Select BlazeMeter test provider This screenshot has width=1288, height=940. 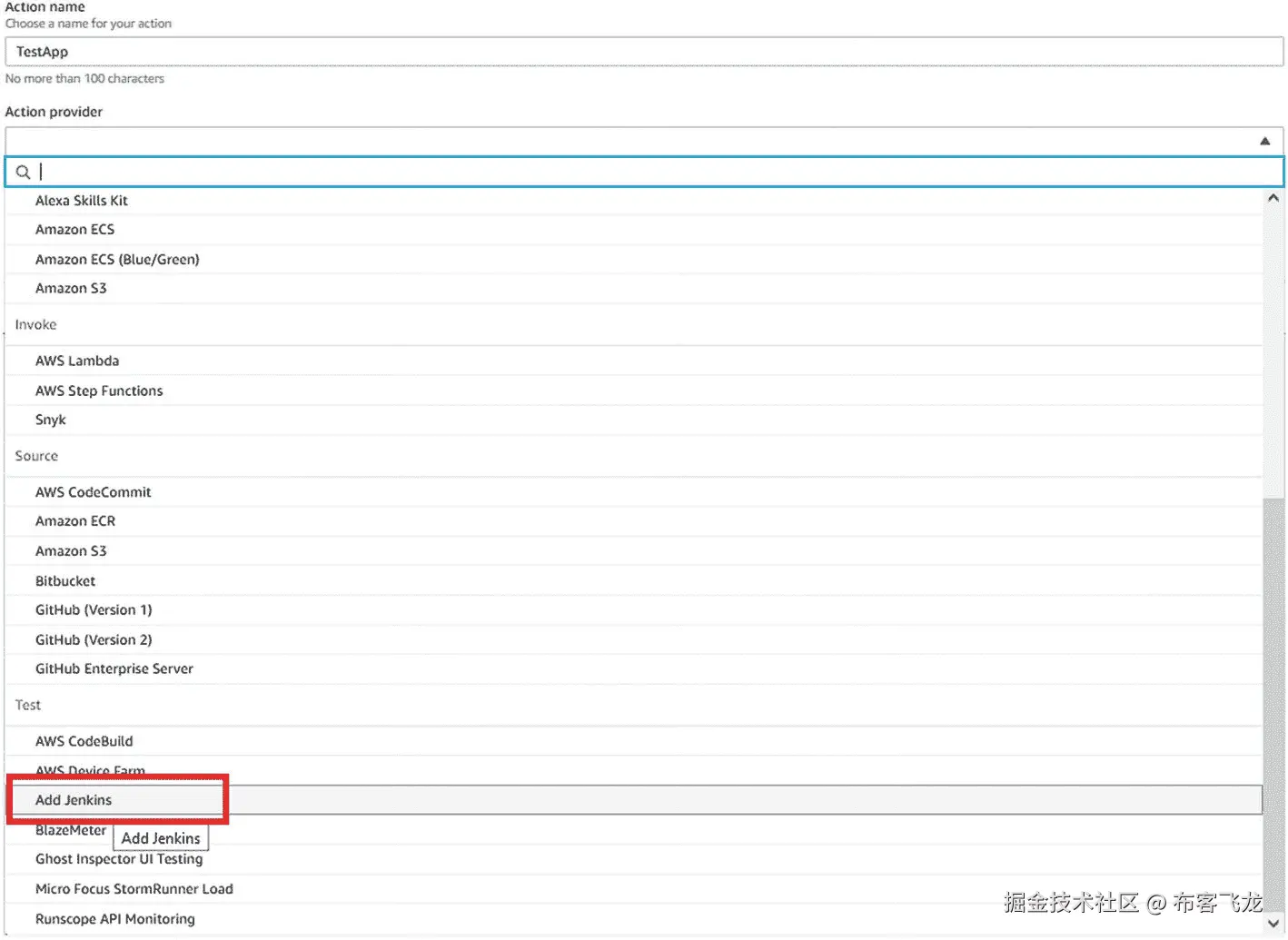pyautogui.click(x=633, y=830)
